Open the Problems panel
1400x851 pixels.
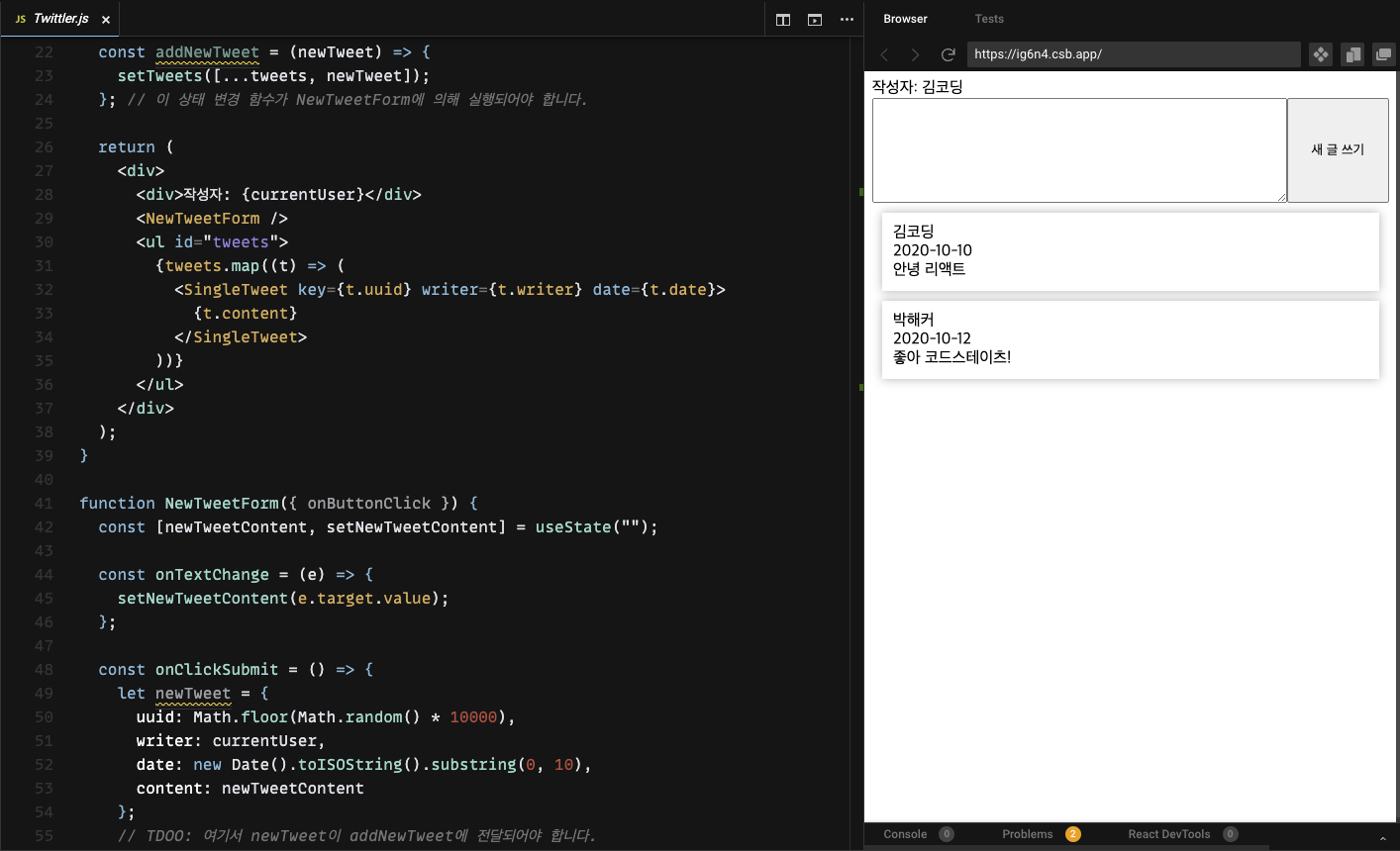(1028, 834)
